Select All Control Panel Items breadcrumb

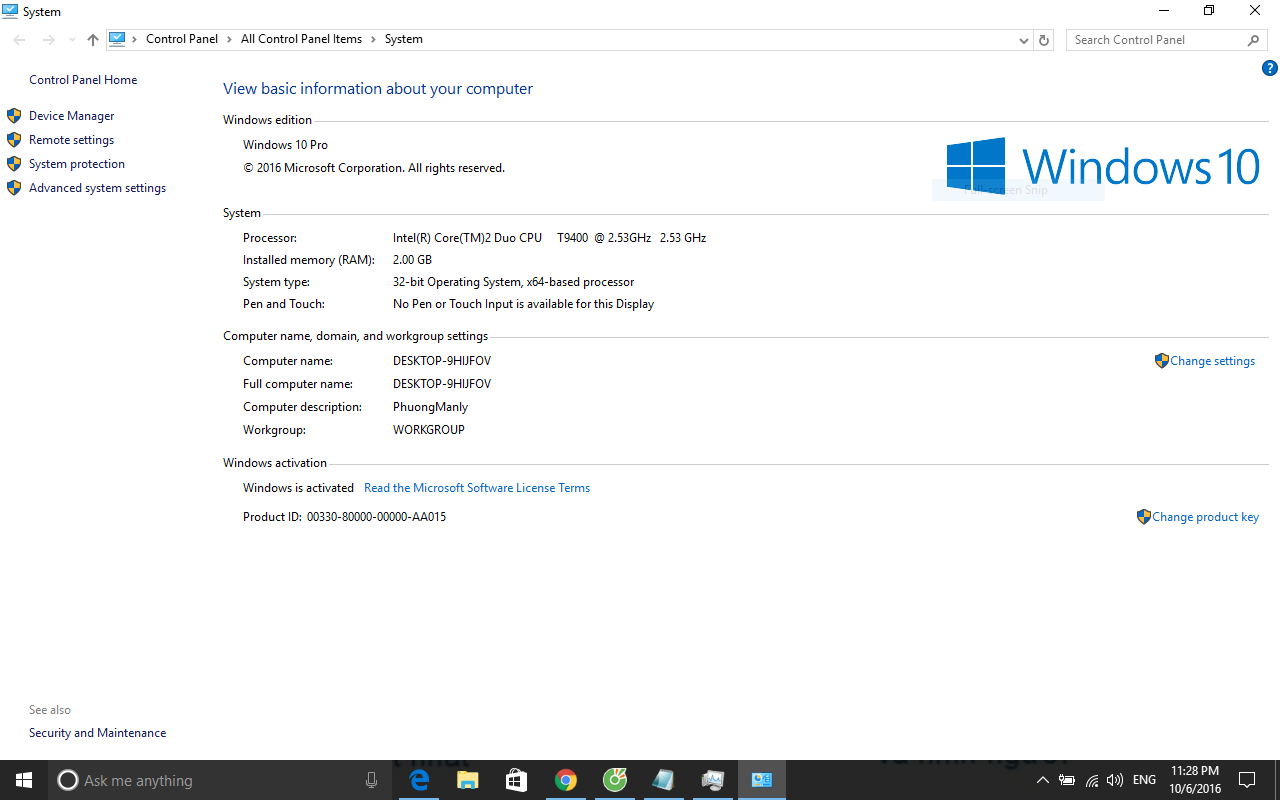[x=301, y=39]
